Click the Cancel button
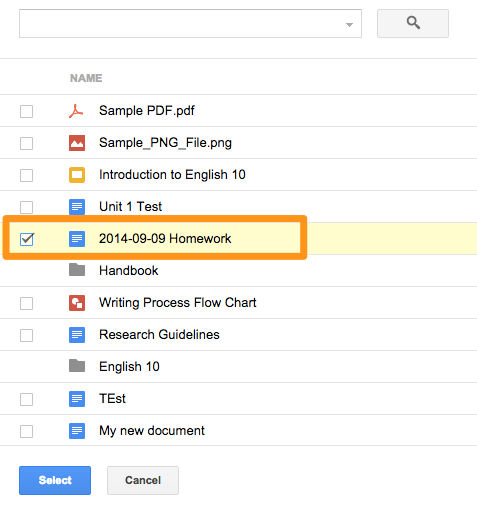The width and height of the screenshot is (477, 511). (143, 480)
